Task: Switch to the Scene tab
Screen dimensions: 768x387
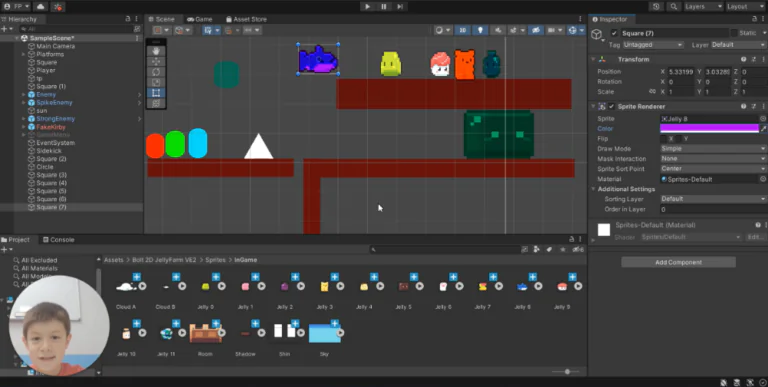Action: [x=162, y=19]
